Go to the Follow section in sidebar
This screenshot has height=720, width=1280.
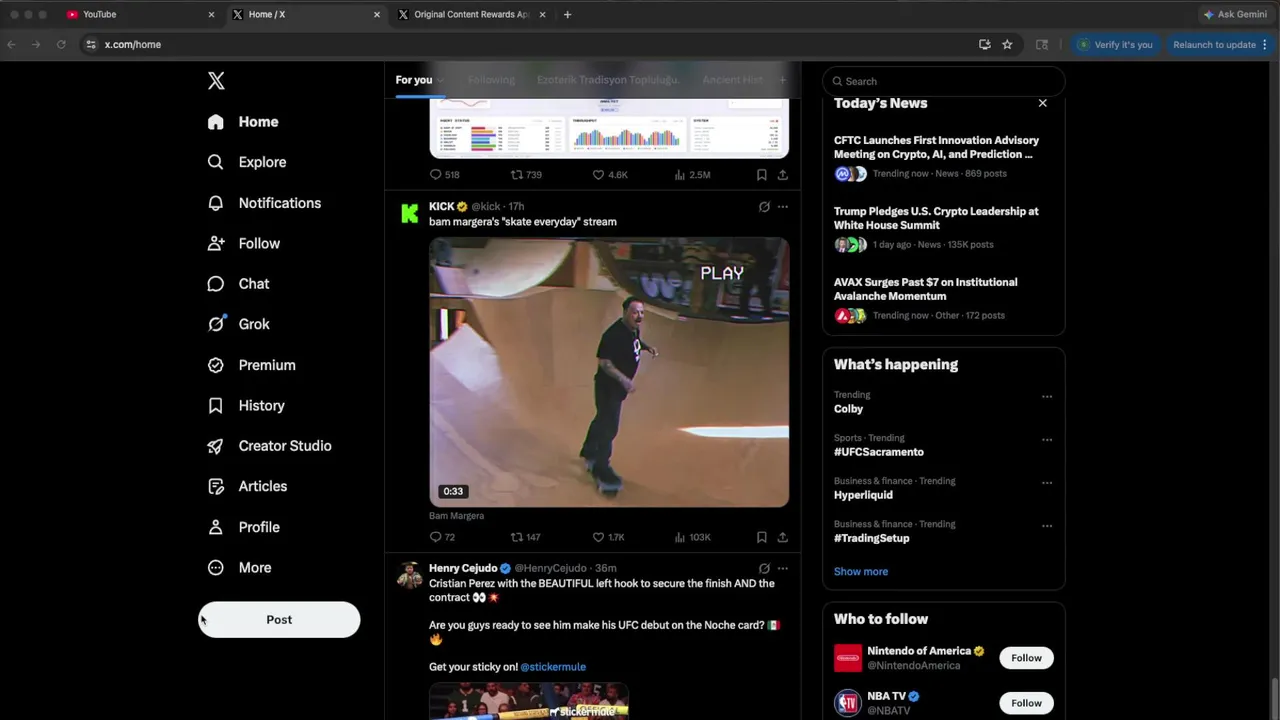tap(243, 243)
